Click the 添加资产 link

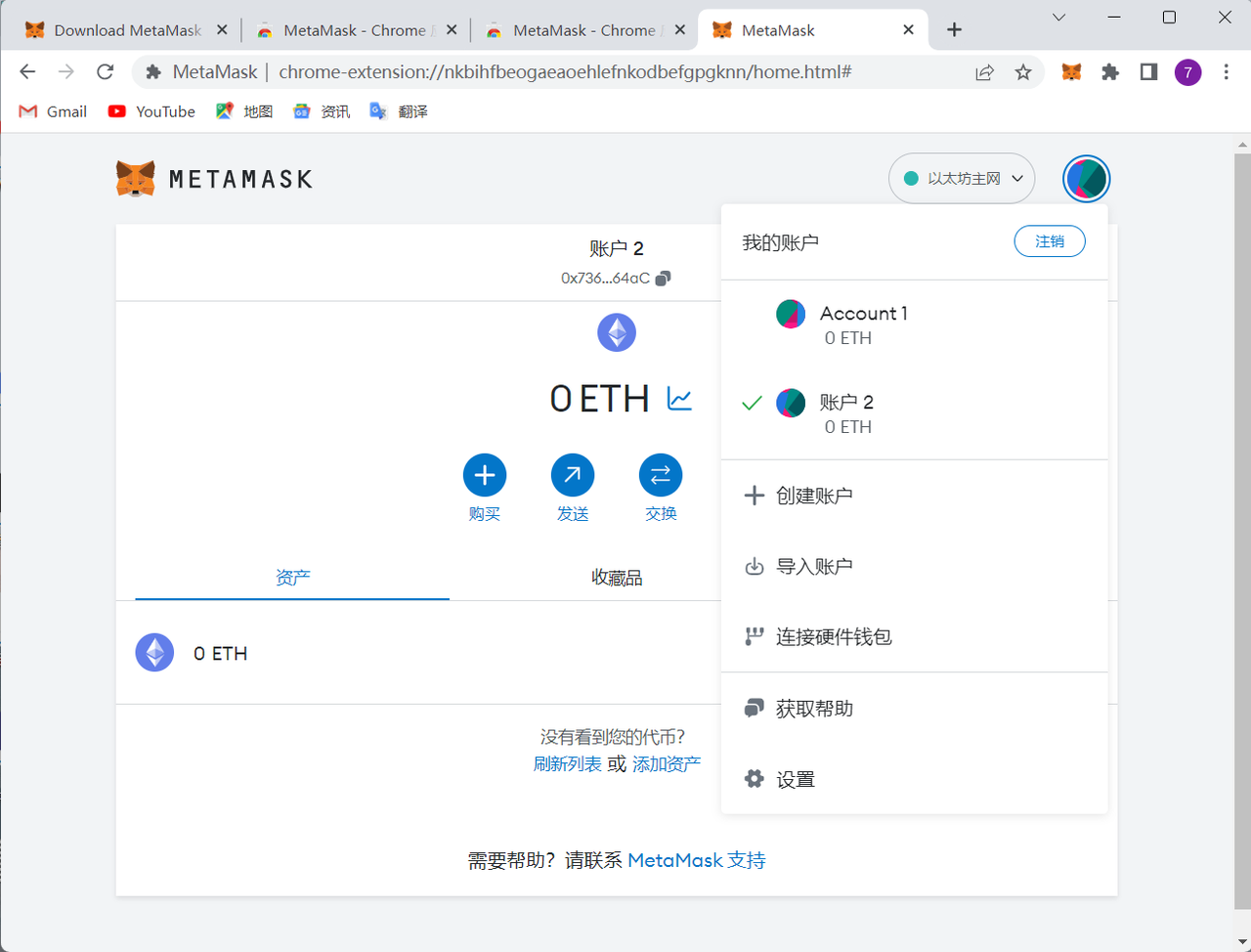(667, 764)
